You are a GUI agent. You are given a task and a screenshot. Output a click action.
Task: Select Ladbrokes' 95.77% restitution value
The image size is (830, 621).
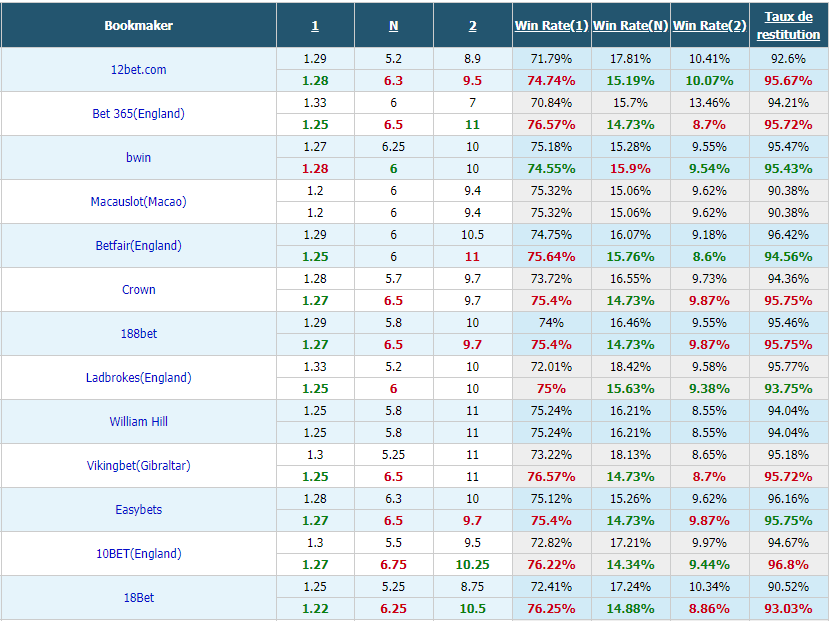[788, 366]
